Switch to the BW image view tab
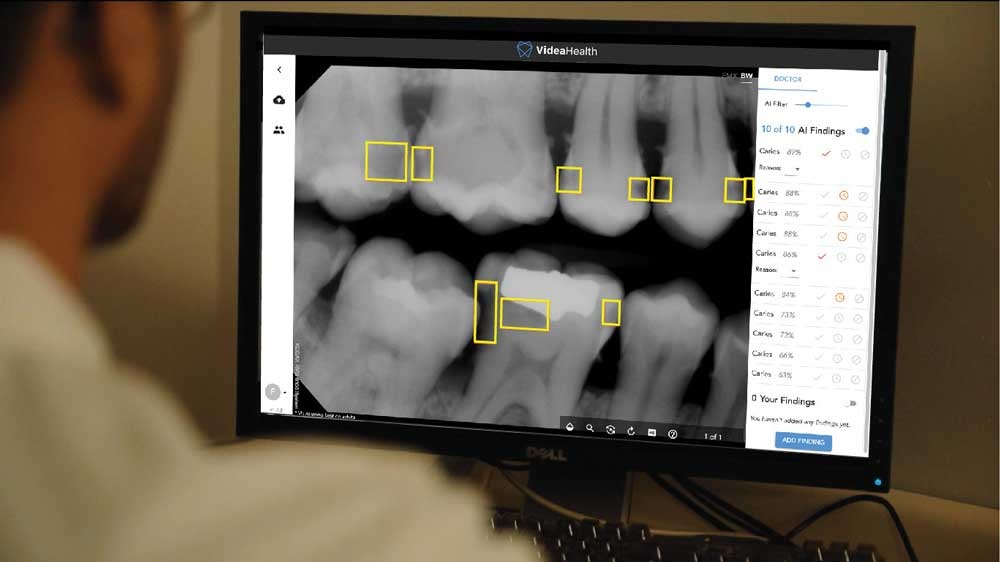Image resolution: width=1000 pixels, height=562 pixels. (x=746, y=76)
